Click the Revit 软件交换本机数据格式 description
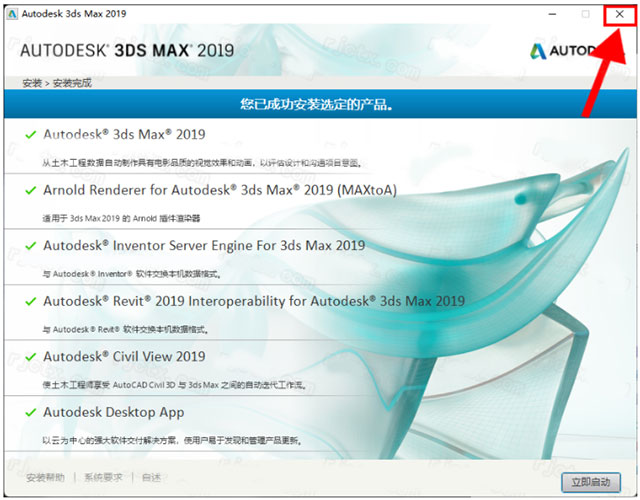This screenshot has height=500, width=640. coord(126,329)
